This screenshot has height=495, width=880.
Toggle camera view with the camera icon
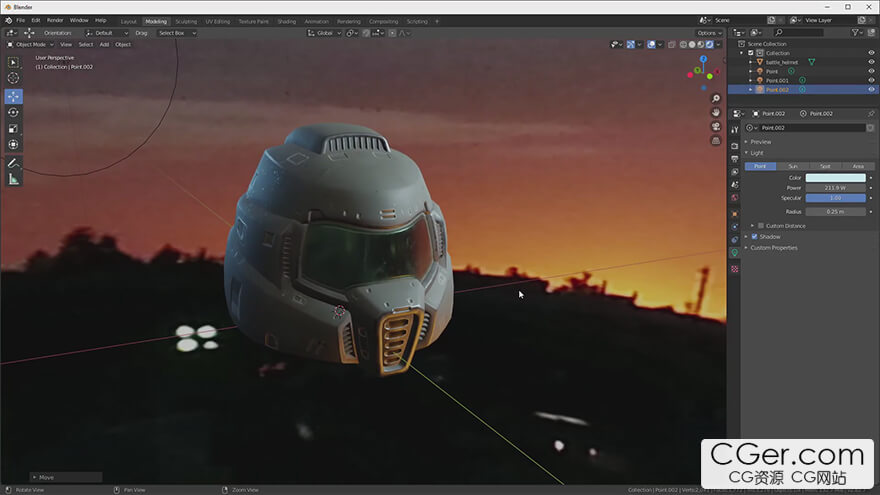tap(716, 127)
